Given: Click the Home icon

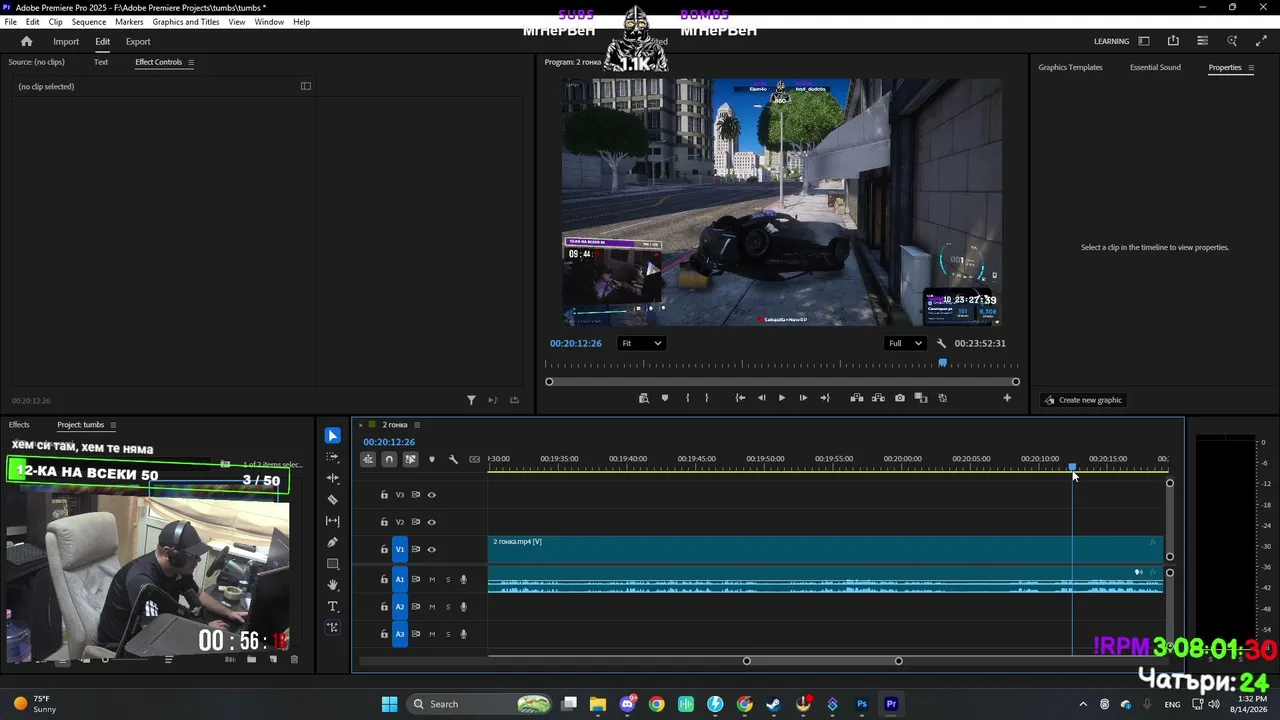Looking at the screenshot, I should 27,41.
